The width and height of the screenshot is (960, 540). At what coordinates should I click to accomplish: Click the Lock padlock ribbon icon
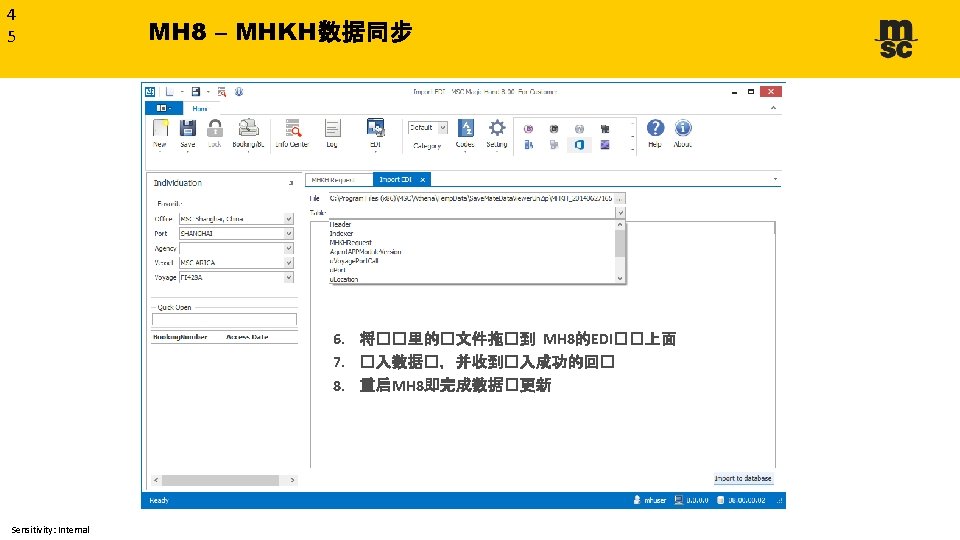(214, 128)
